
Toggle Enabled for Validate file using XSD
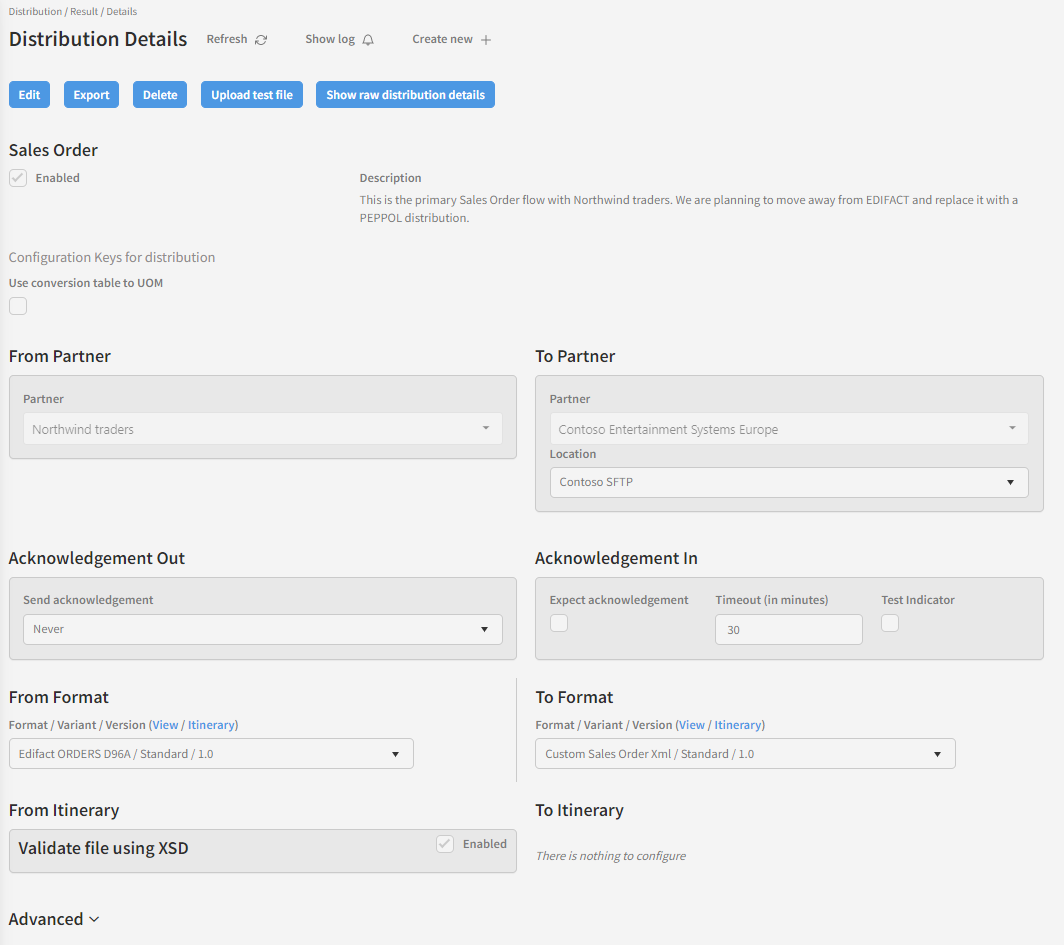point(445,844)
